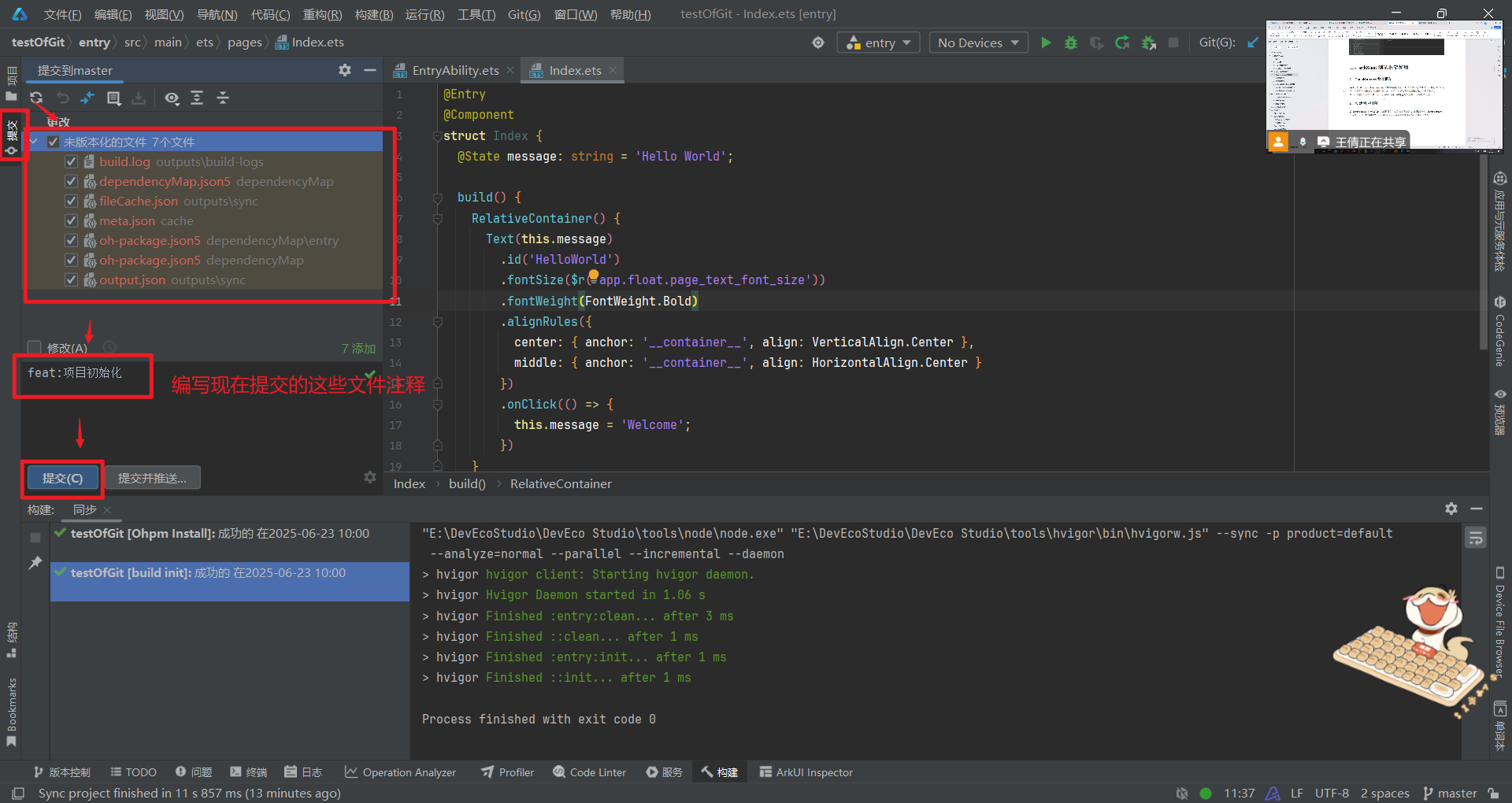Viewport: 1512px width, 803px height.
Task: Uncheck oh-package.json5 dependencyMap\entry checkbox
Action: tap(71, 240)
